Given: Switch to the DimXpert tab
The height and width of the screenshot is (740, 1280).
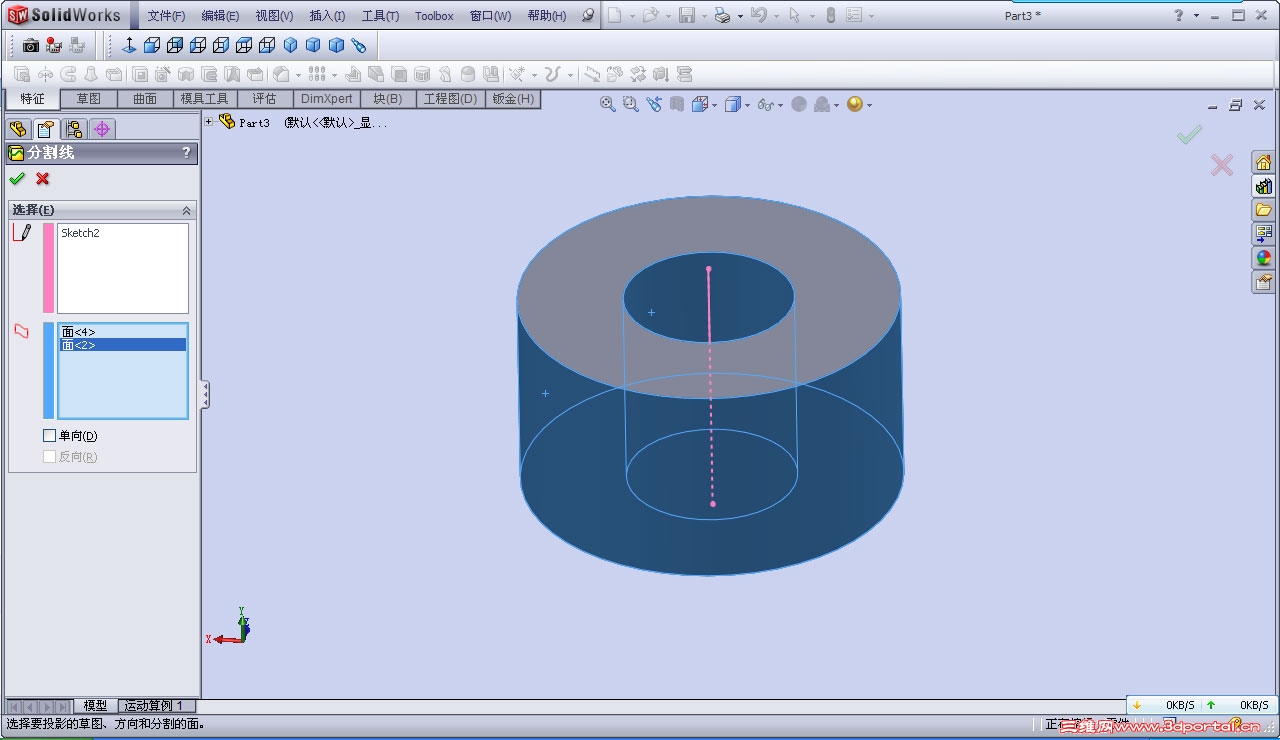Looking at the screenshot, I should (327, 99).
